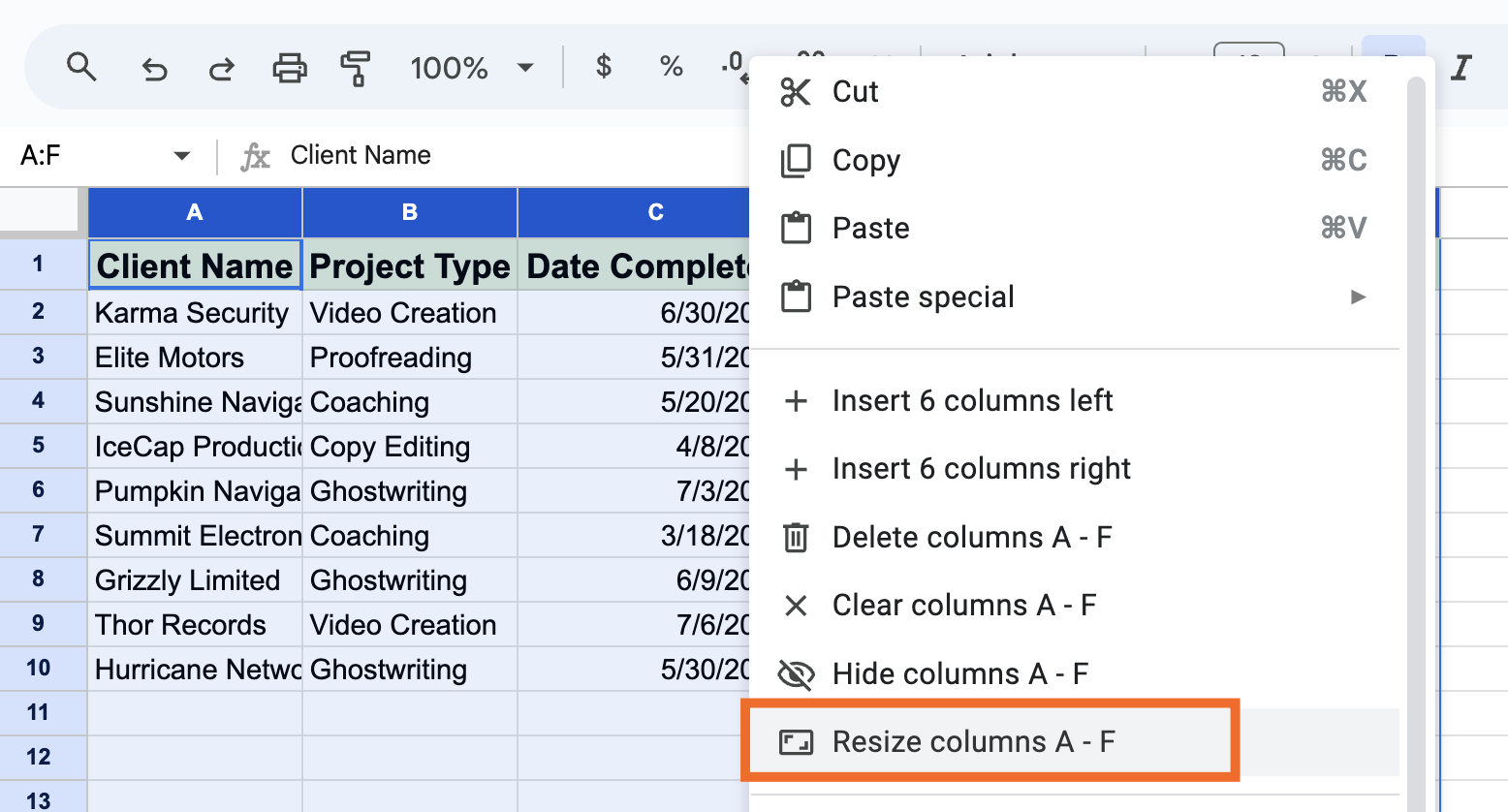Click Video Creation in row 2
This screenshot has width=1508, height=812.
coord(410,313)
